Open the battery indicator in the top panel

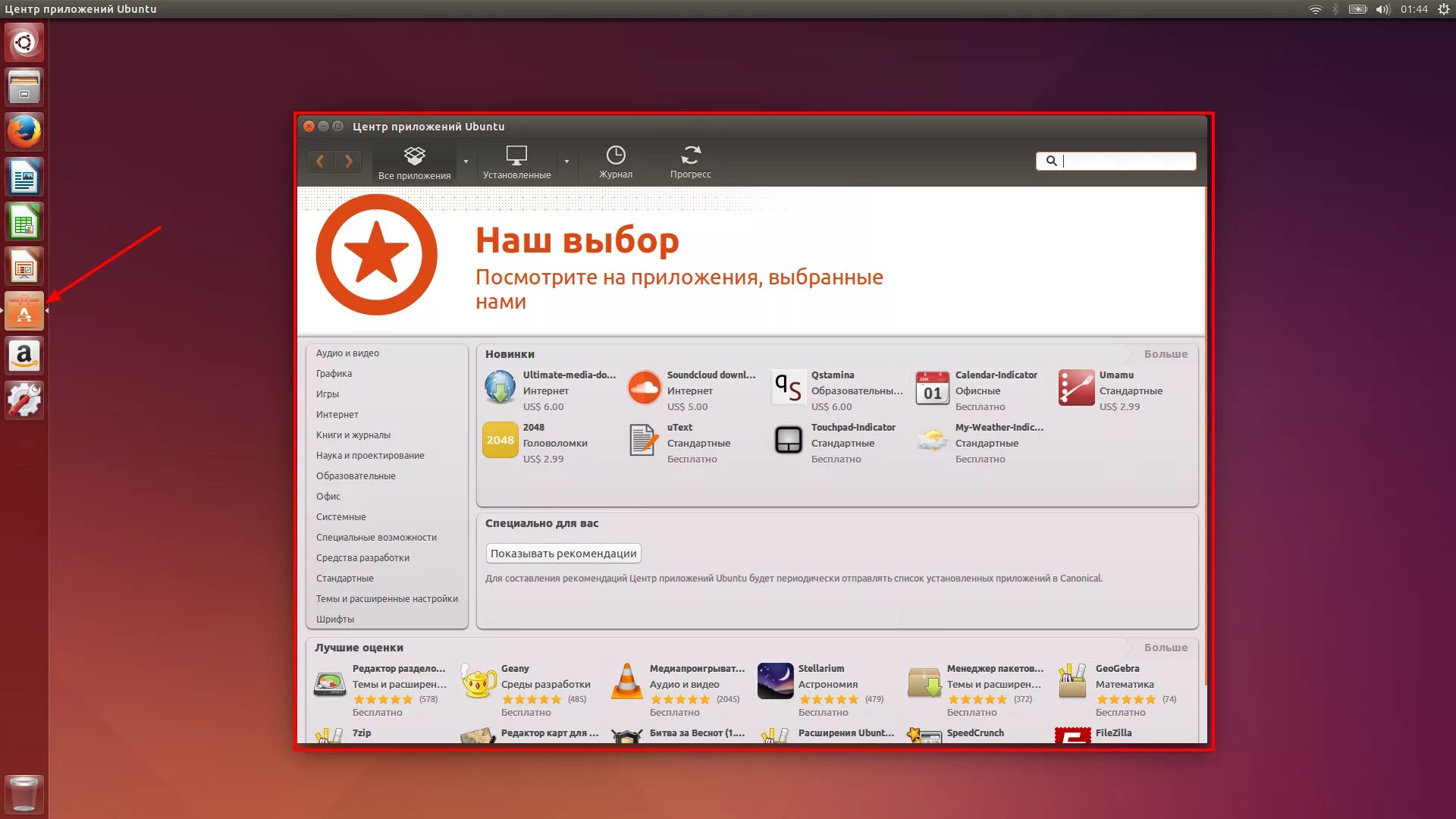click(1357, 9)
